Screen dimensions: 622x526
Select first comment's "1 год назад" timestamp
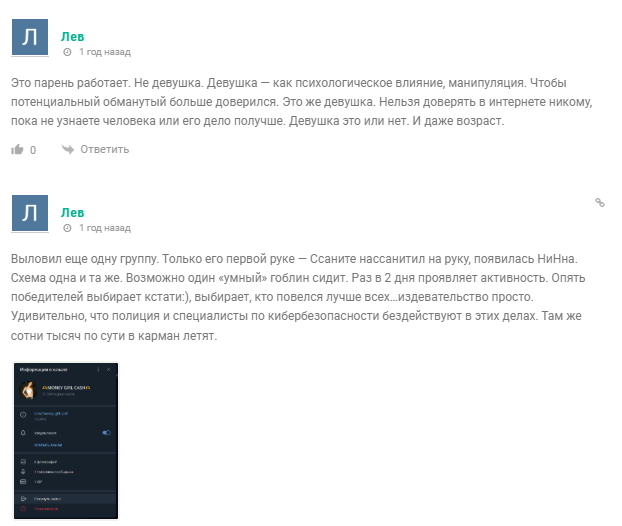[104, 52]
